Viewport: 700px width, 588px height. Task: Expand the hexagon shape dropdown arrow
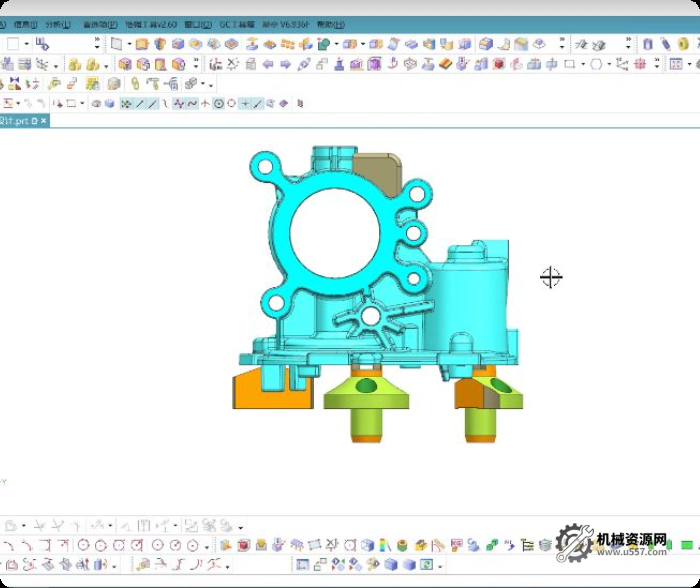tap(609, 64)
